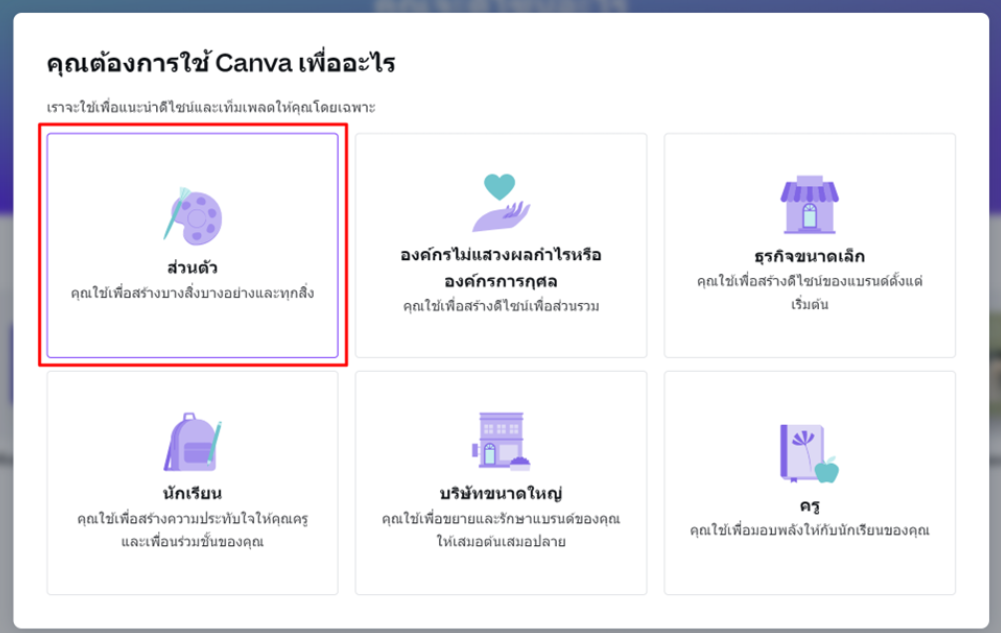Choose the องค์กรไม่แสวงผลกำไรหรือองค์กรการกุศล heading
The height and width of the screenshot is (633, 1001).
coord(501,268)
